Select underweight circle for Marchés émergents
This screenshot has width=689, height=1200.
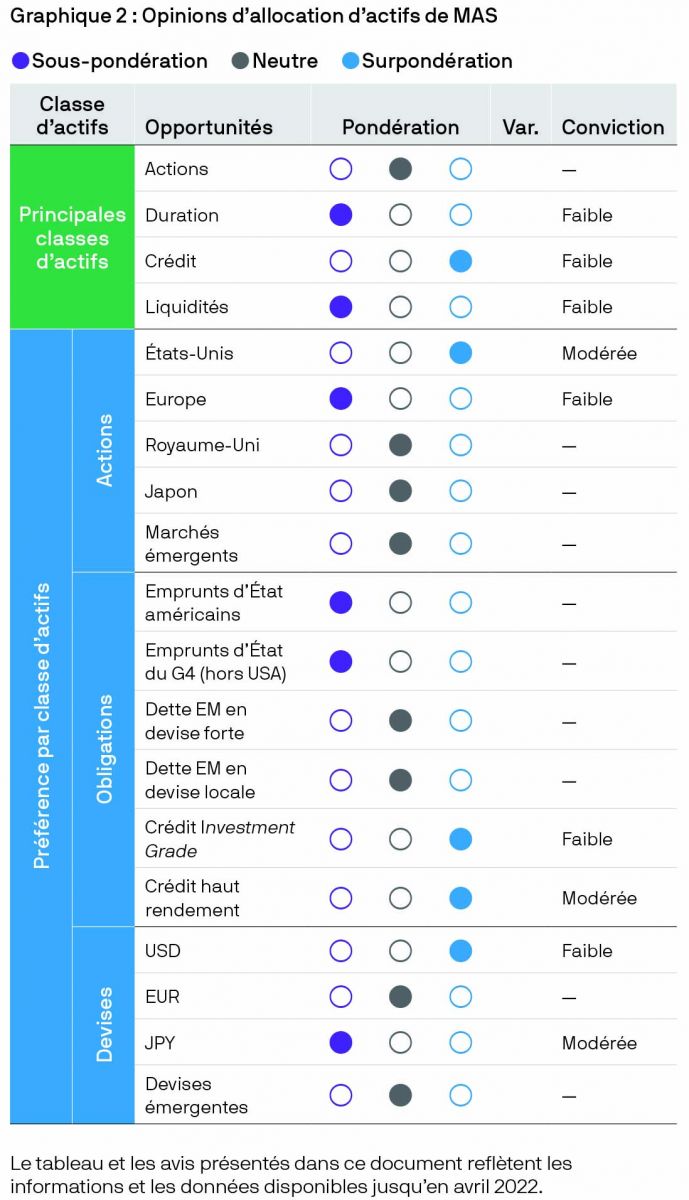tap(341, 543)
